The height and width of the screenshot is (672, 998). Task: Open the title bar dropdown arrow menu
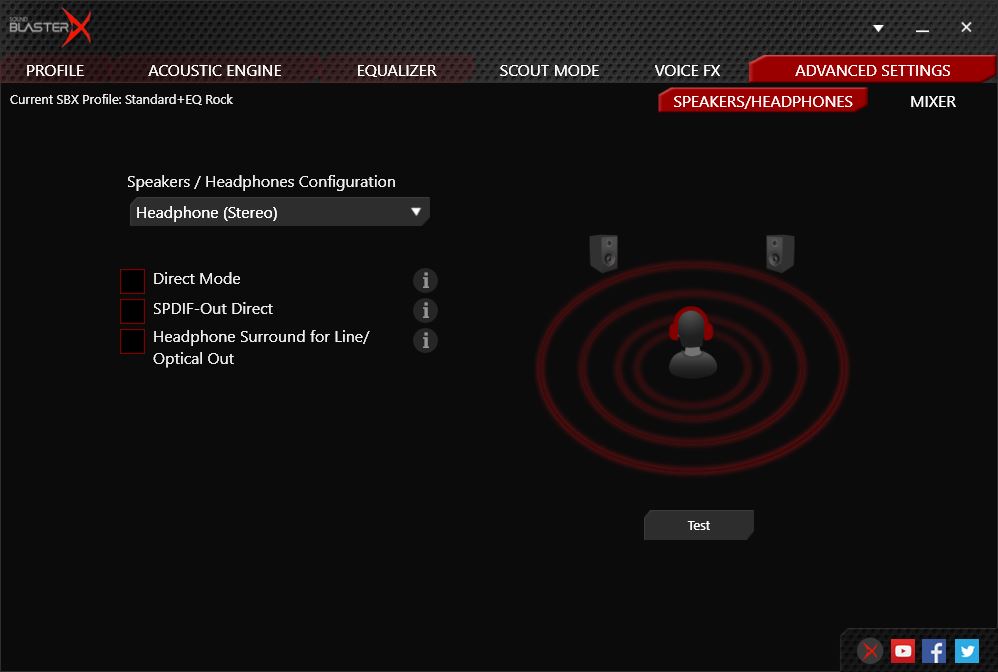[878, 28]
